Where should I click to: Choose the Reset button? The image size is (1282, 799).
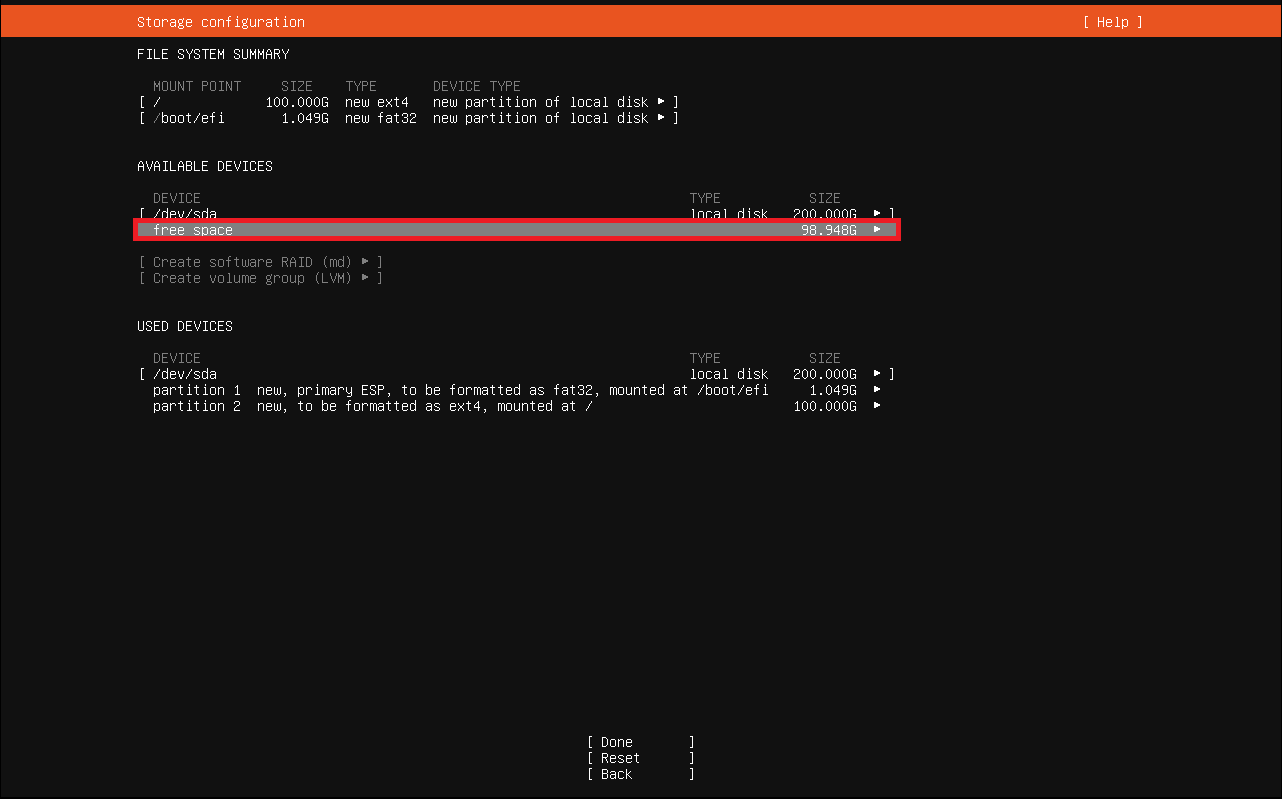click(x=641, y=758)
